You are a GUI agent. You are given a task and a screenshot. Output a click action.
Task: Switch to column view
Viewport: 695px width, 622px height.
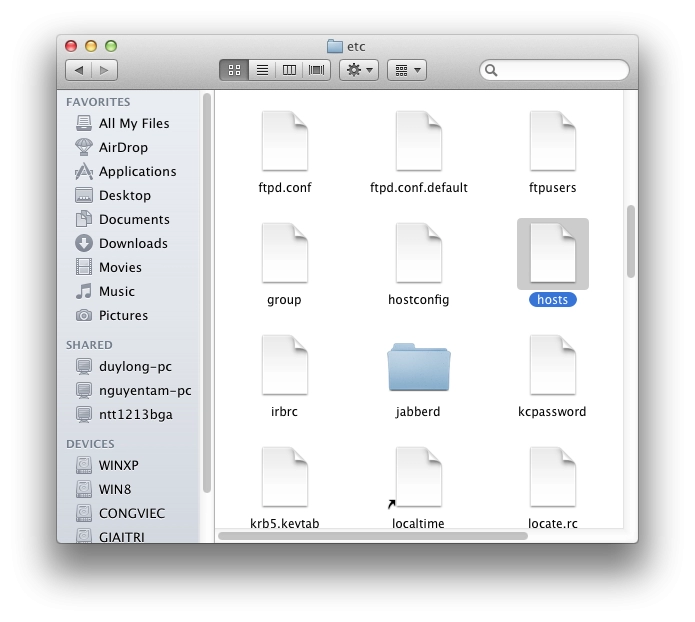point(289,70)
